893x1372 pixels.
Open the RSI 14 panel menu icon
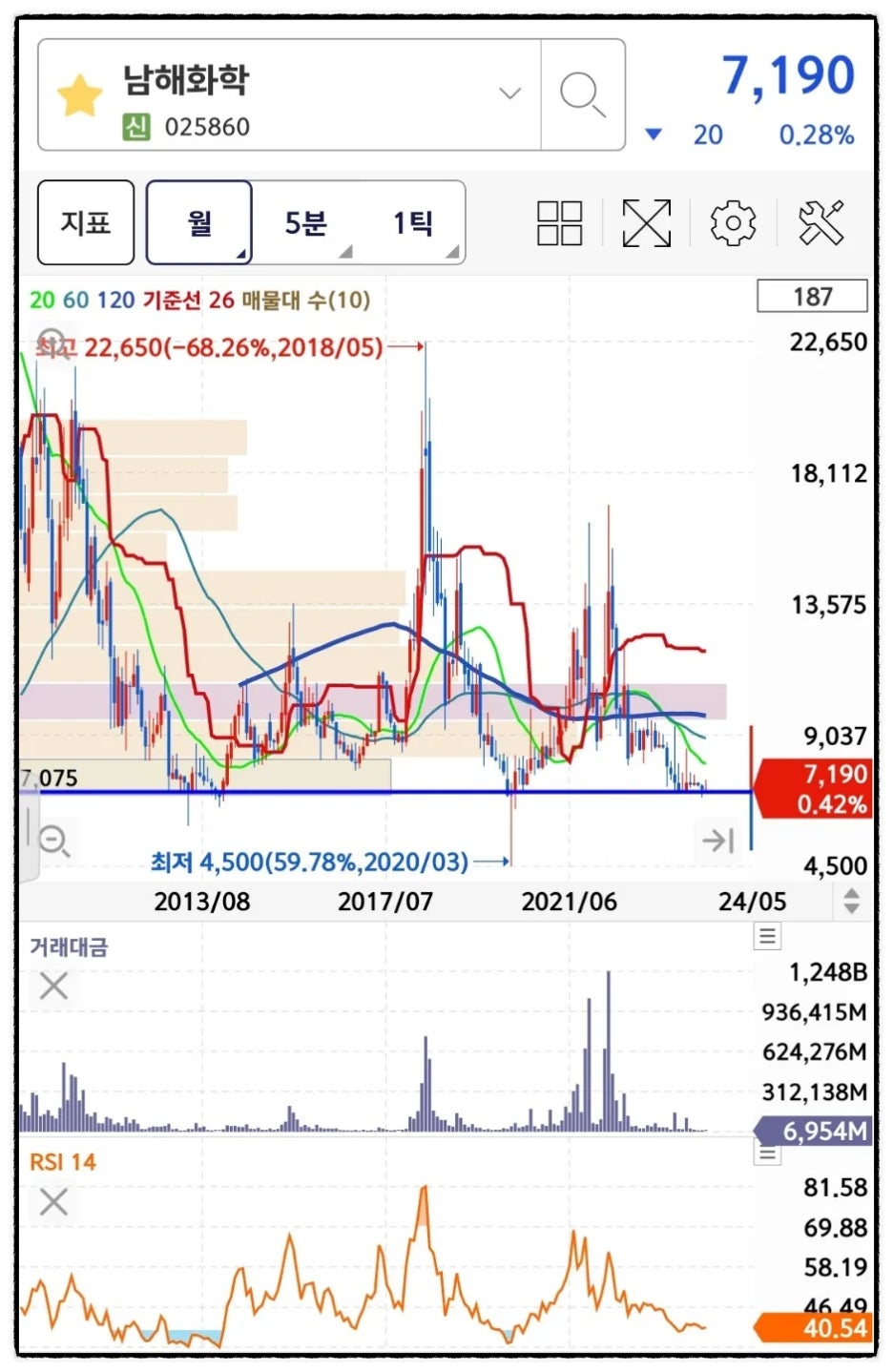pos(767,1154)
